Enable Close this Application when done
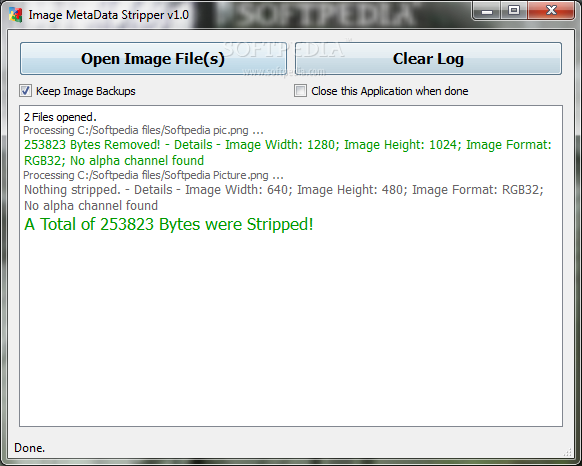The height and width of the screenshot is (466, 582). [300, 91]
